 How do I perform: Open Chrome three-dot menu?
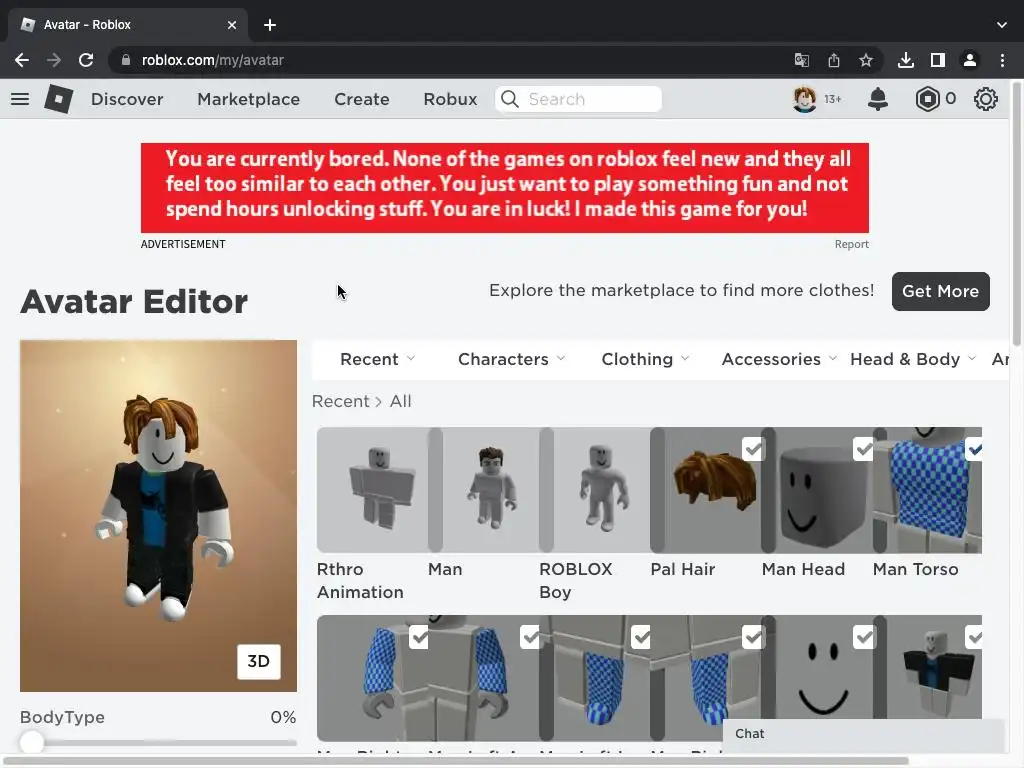1002,60
